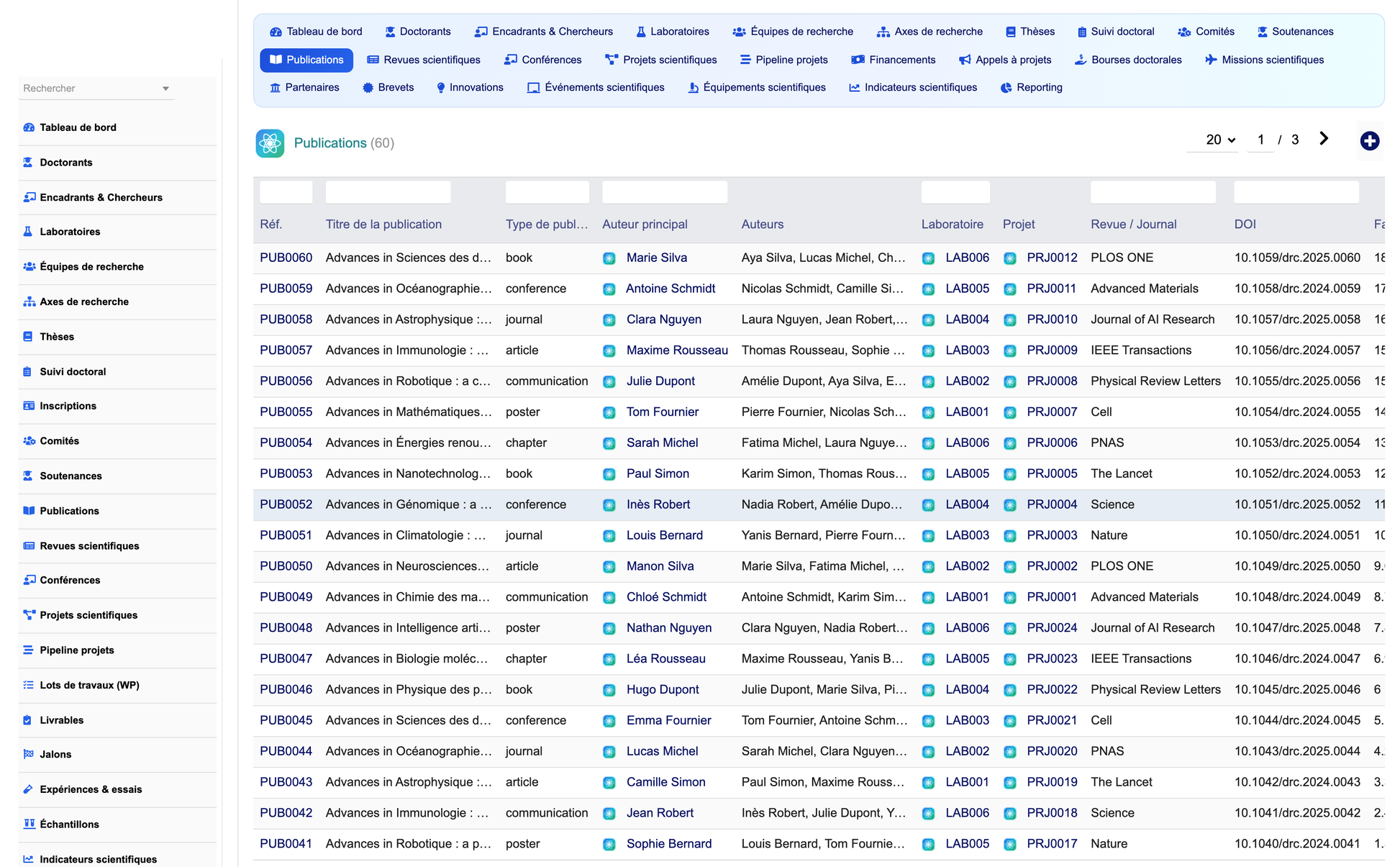The width and height of the screenshot is (1400, 867).
Task: Open Axes de recherche in sidebar
Action: 84,302
